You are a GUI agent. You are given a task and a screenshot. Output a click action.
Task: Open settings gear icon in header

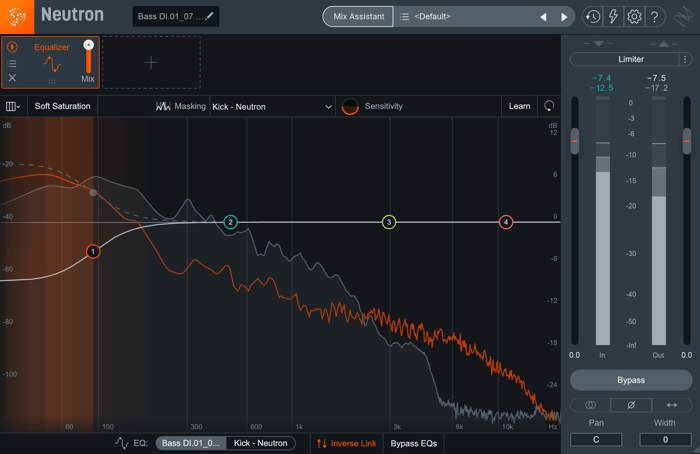click(x=634, y=17)
